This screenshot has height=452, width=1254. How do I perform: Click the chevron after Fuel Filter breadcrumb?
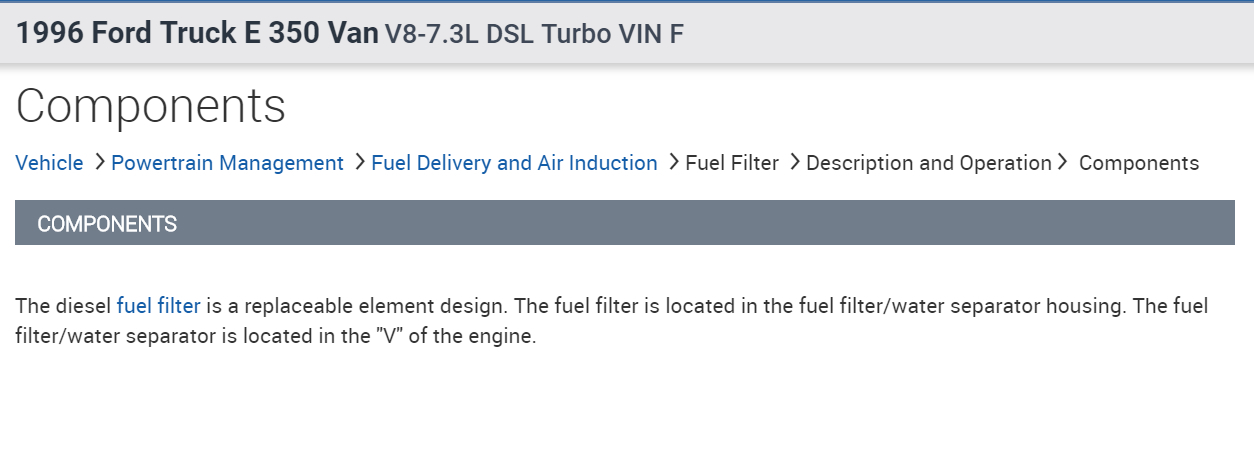(794, 162)
